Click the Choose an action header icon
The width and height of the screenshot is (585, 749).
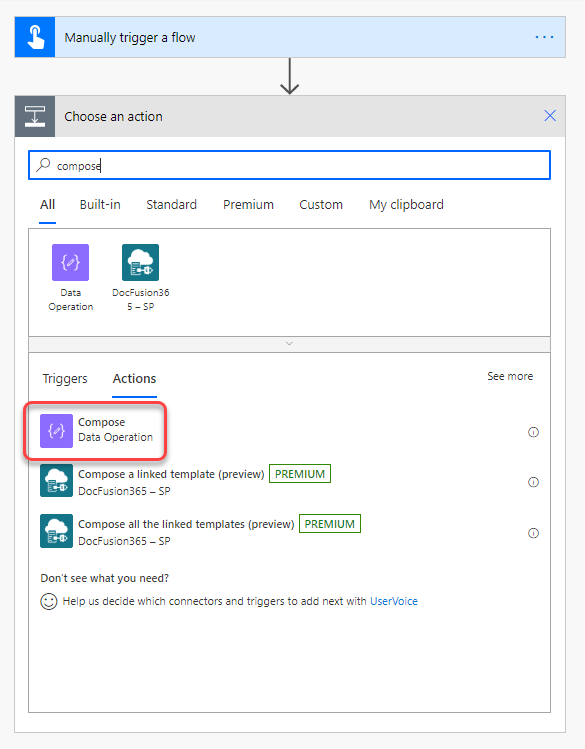(x=35, y=116)
